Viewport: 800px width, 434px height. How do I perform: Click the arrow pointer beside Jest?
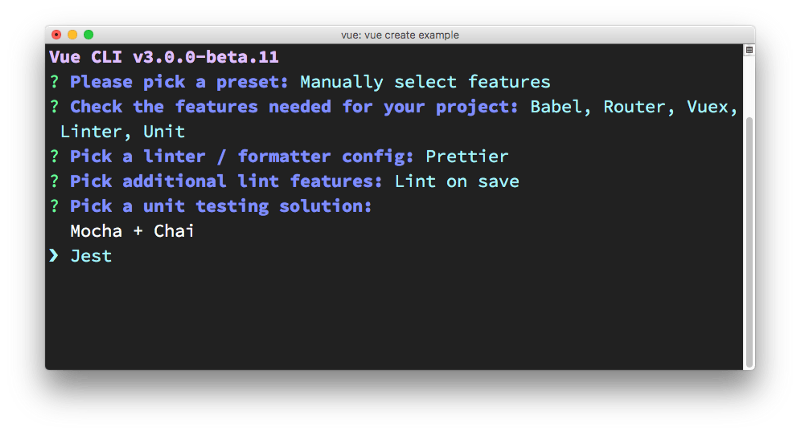[54, 256]
